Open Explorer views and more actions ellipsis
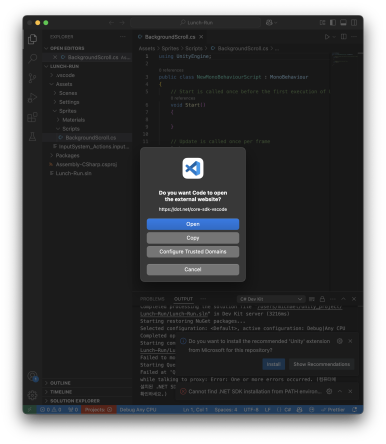 click(122, 37)
